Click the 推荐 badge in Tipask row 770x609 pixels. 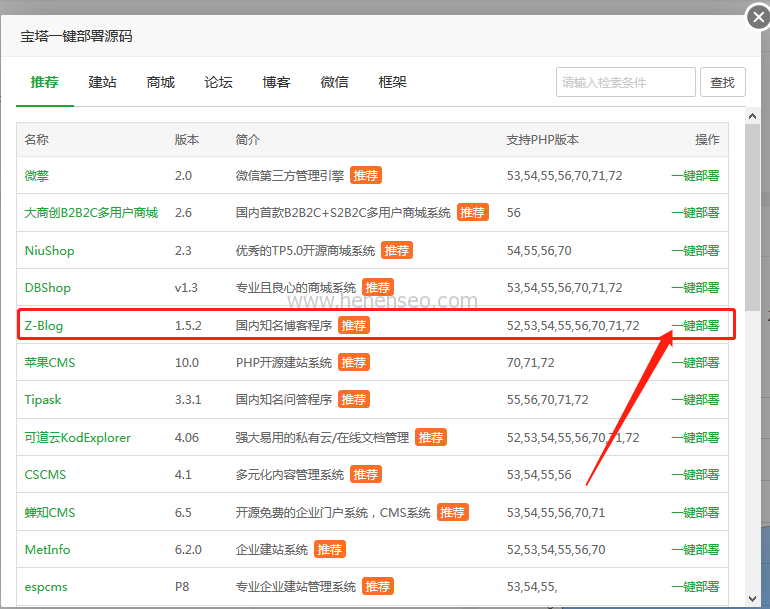click(354, 399)
